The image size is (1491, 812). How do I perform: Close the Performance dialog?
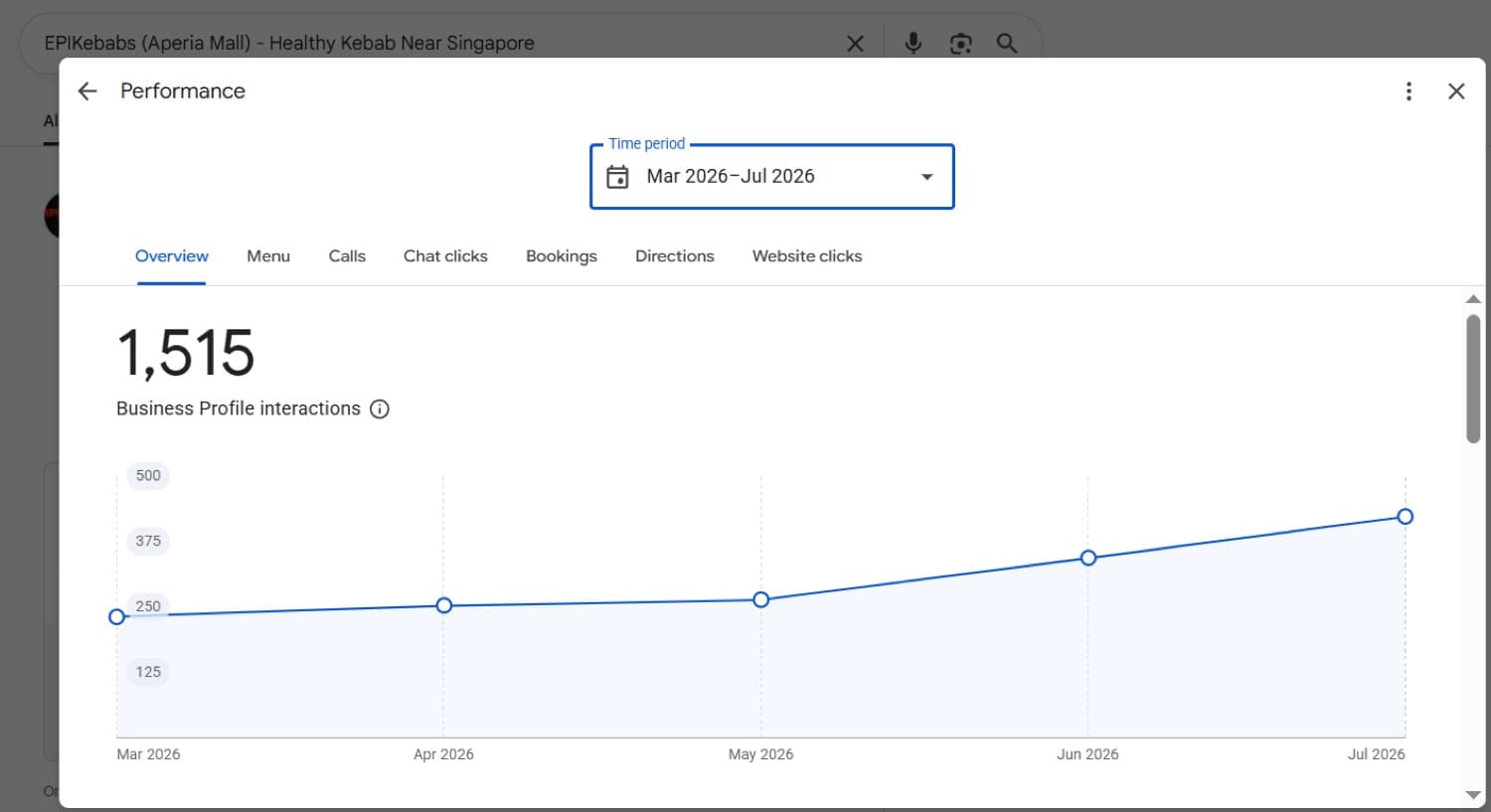pyautogui.click(x=1456, y=91)
